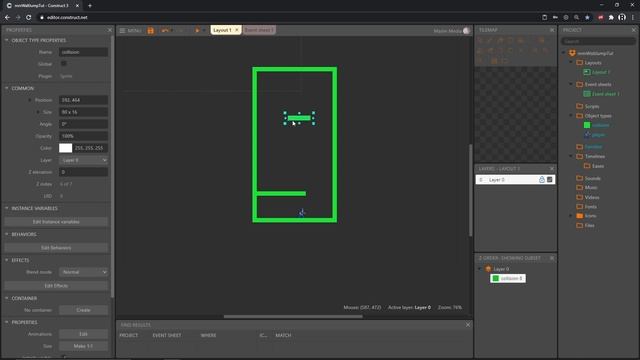This screenshot has width=640, height=360.
Task: Switch to the Event sheet 1 tab
Action: coord(259,30)
